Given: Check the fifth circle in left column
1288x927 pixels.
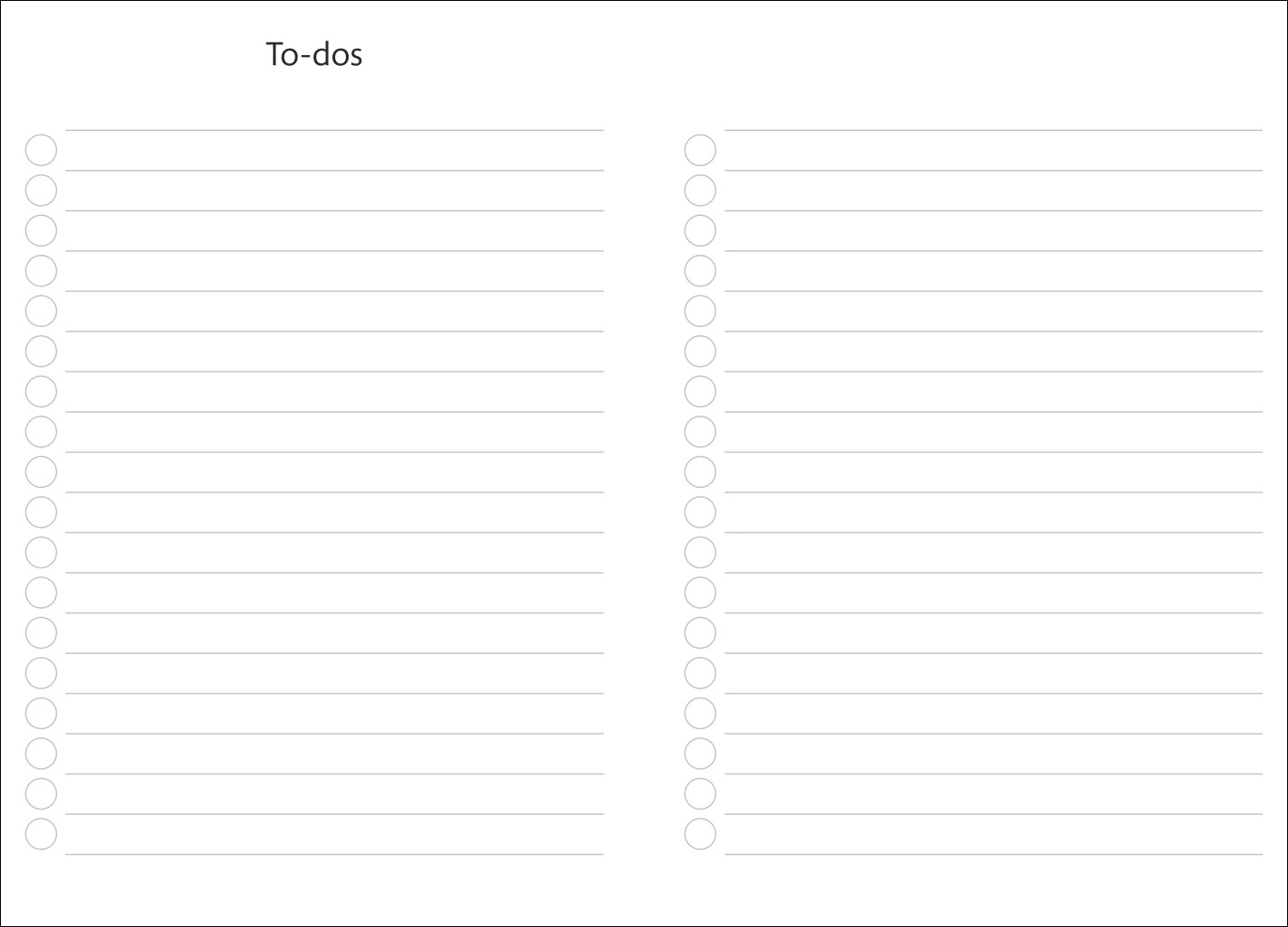Looking at the screenshot, I should point(41,312).
